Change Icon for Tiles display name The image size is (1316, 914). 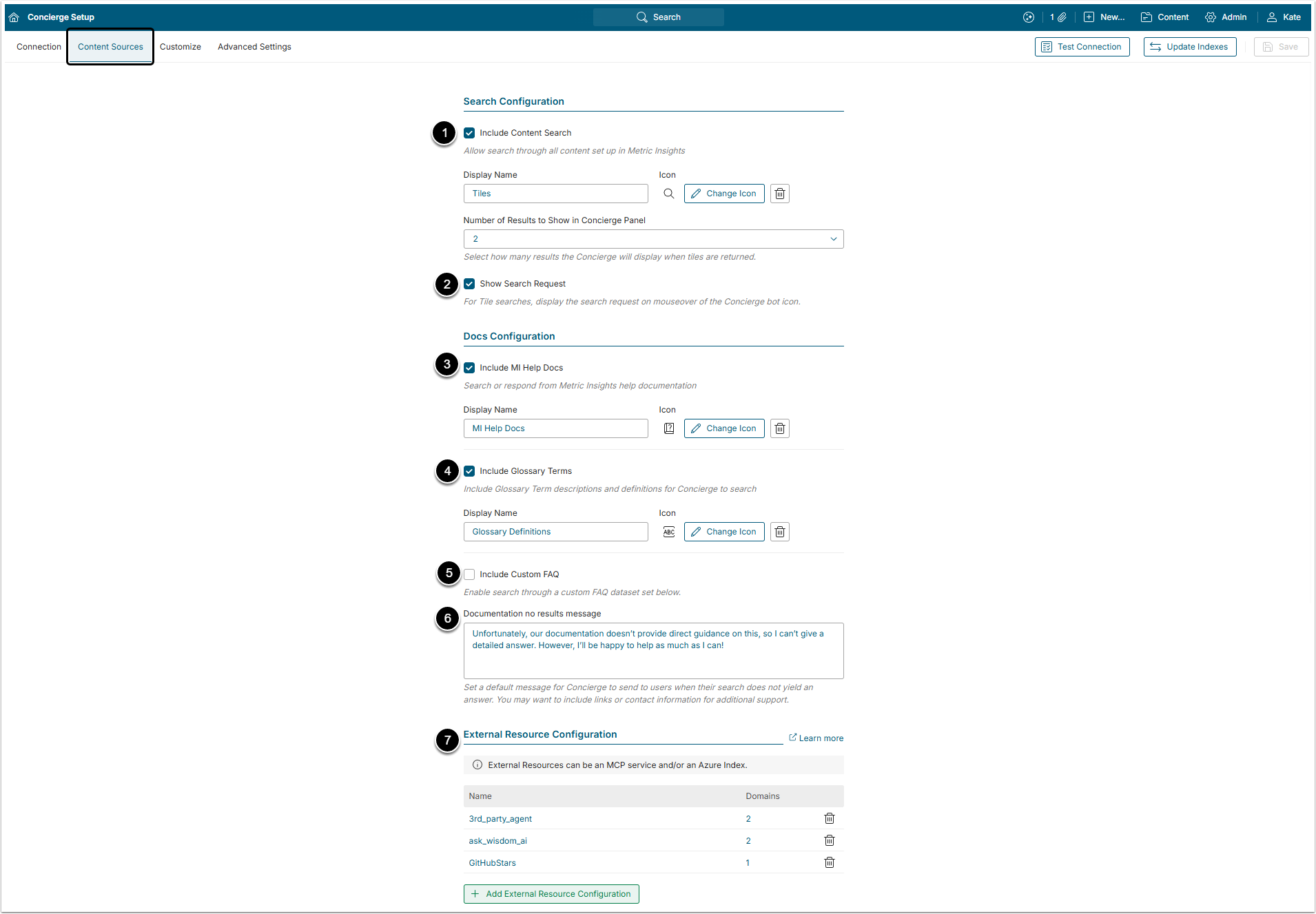tap(724, 194)
